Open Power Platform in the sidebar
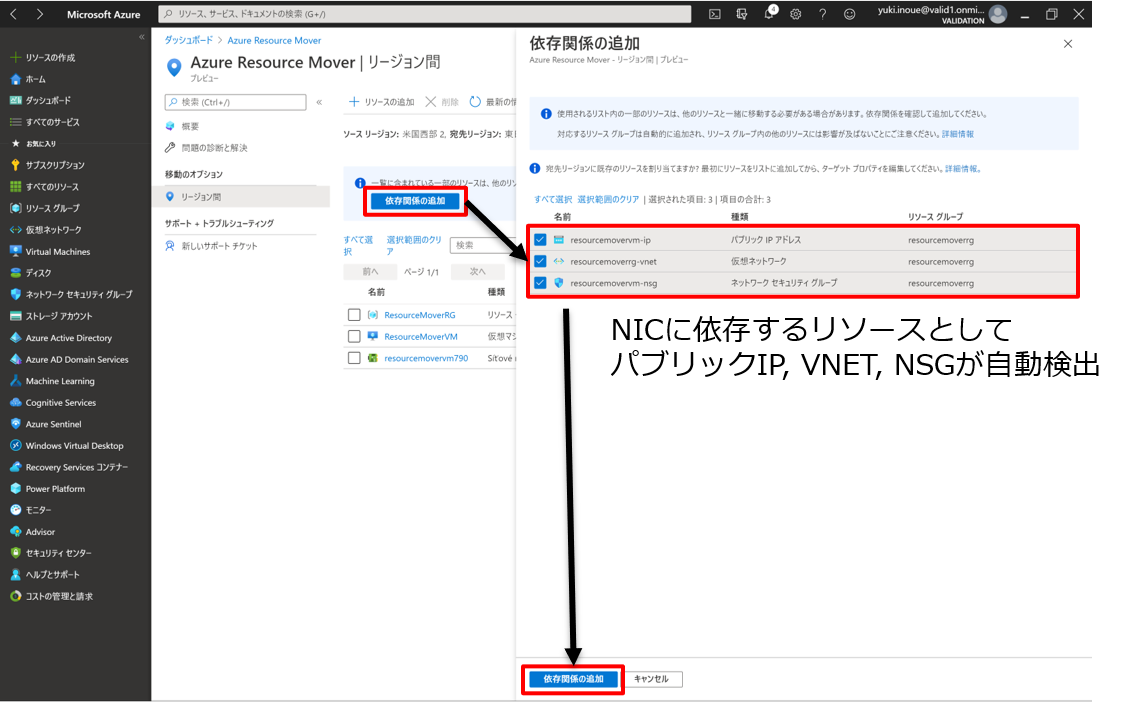1122x702 pixels. pos(48,489)
